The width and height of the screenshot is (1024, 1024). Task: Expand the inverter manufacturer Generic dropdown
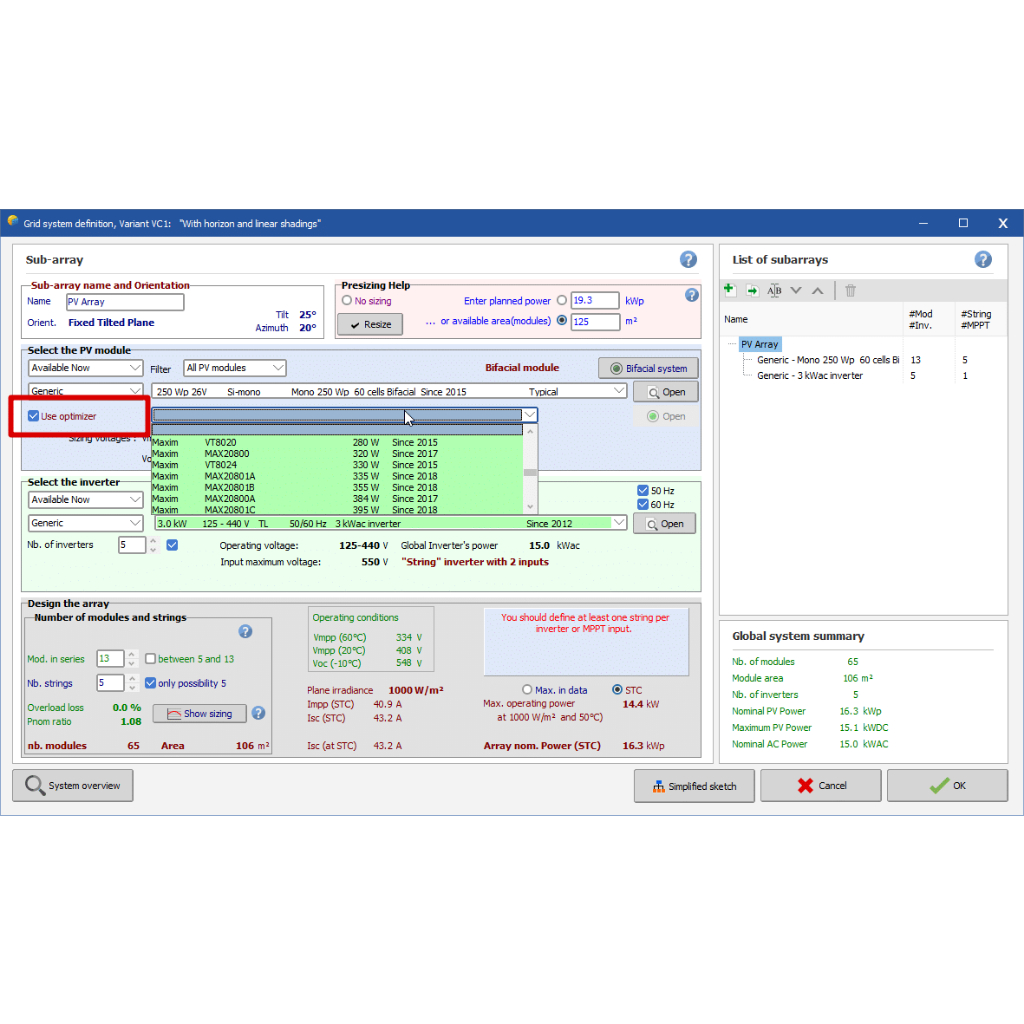[86, 523]
